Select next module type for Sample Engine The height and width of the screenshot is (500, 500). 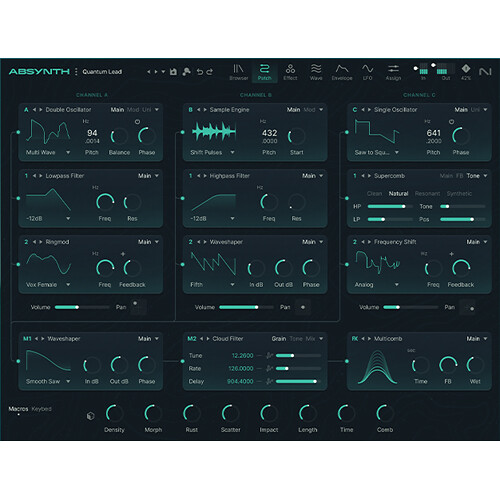click(205, 110)
